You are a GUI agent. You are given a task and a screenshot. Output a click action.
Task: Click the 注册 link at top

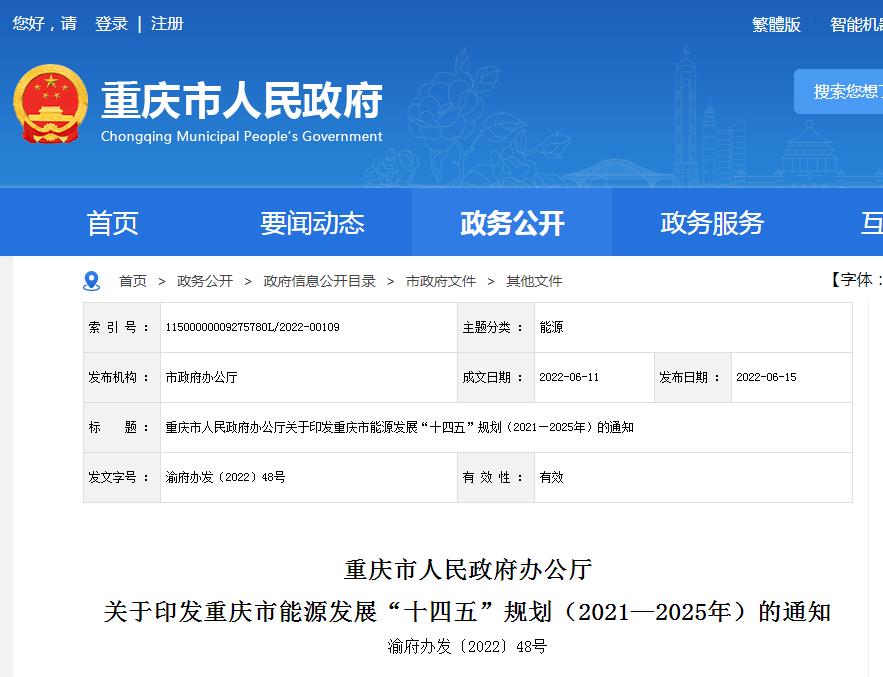[x=167, y=23]
